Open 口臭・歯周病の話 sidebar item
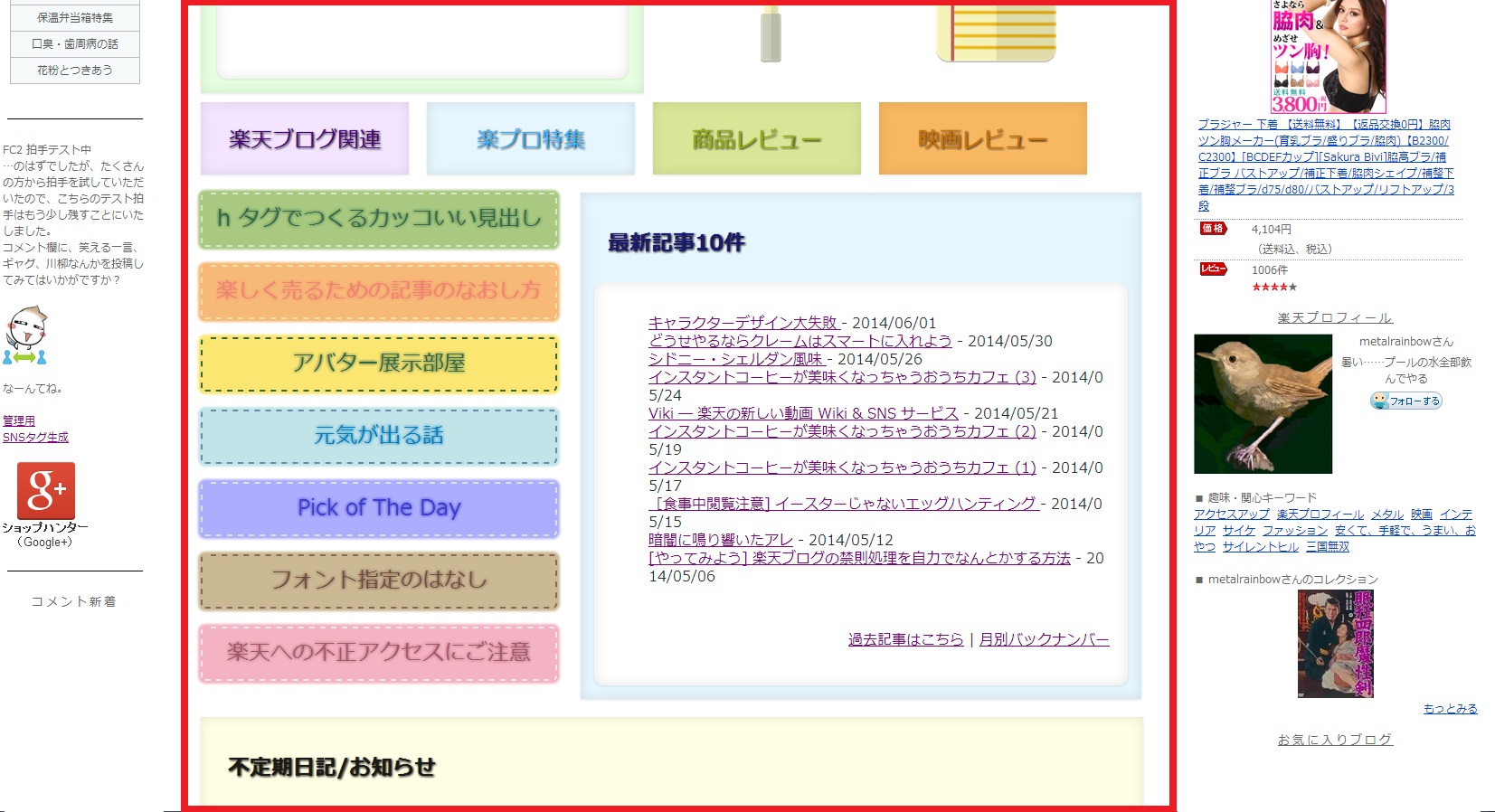 pos(75,43)
